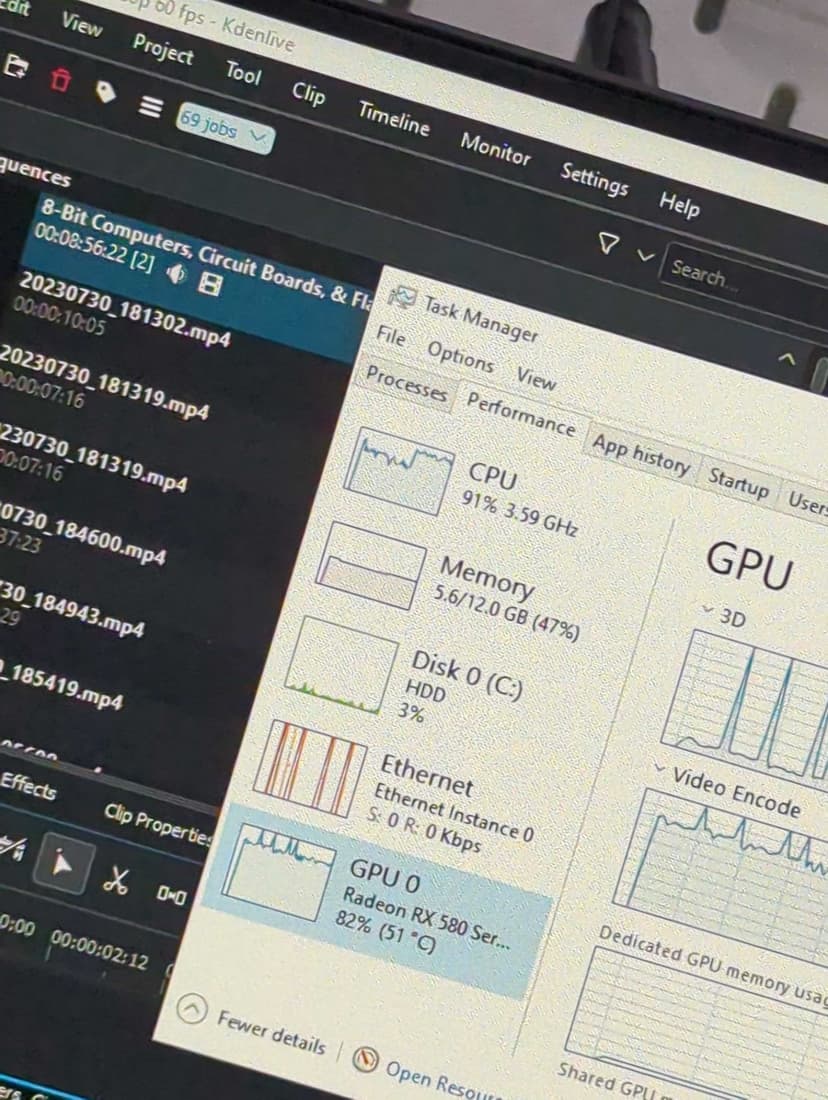Collapse the 3D graph selector chevron
The height and width of the screenshot is (1100, 828).
click(x=709, y=610)
